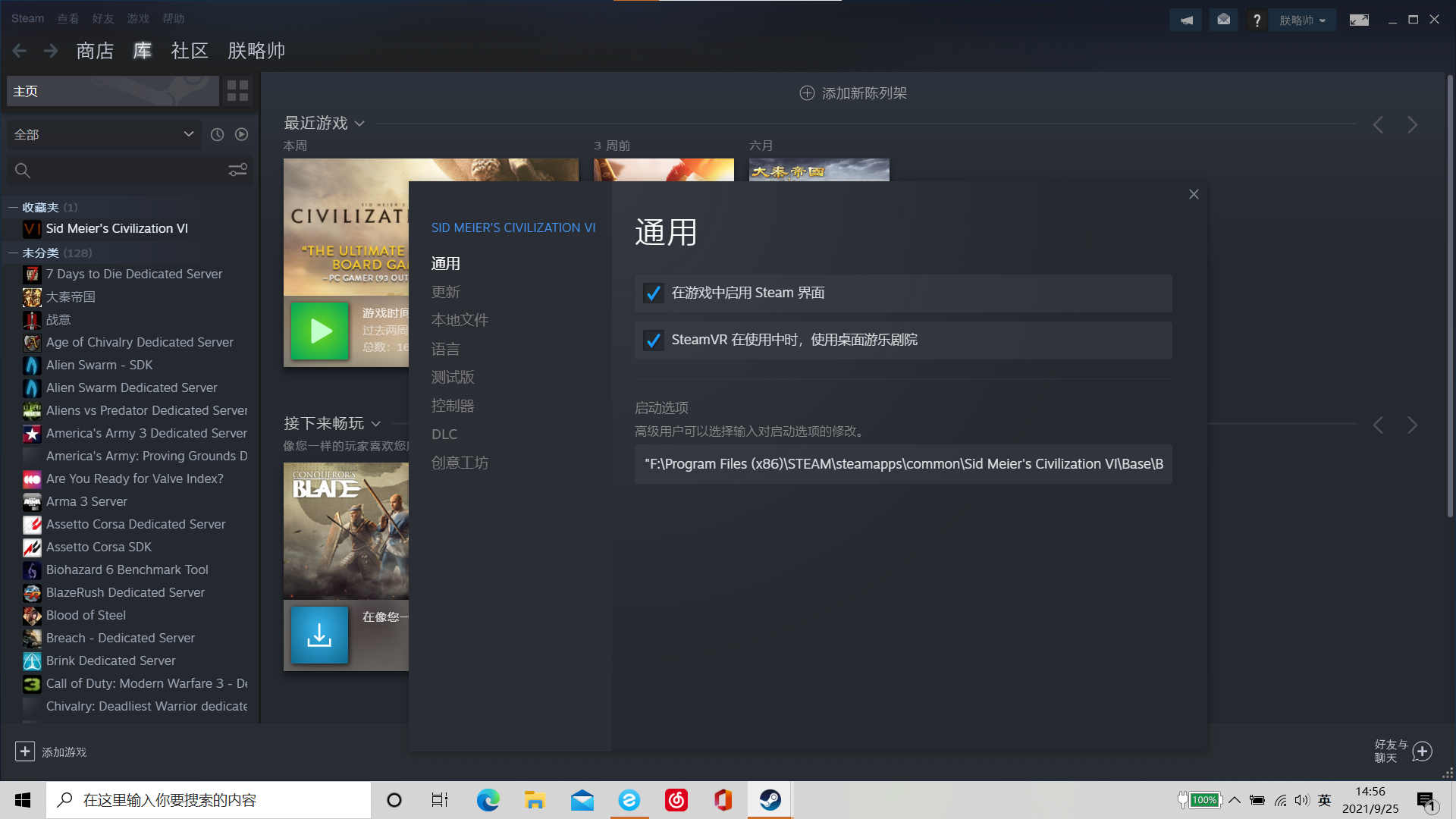The image size is (1456, 819).
Task: Open the Steam help question mark
Action: click(x=1257, y=20)
